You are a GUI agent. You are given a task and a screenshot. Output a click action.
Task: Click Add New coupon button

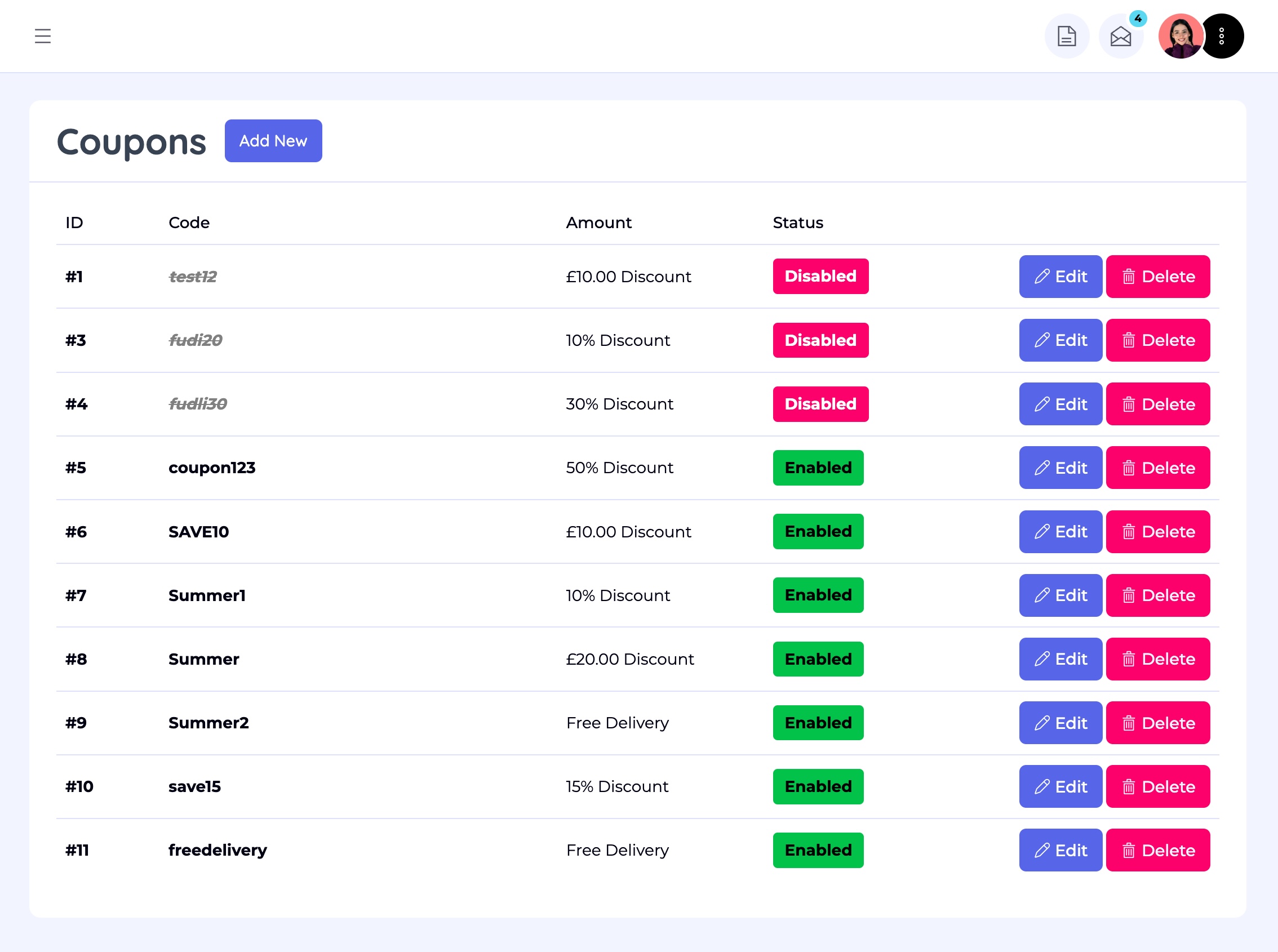pyautogui.click(x=273, y=141)
